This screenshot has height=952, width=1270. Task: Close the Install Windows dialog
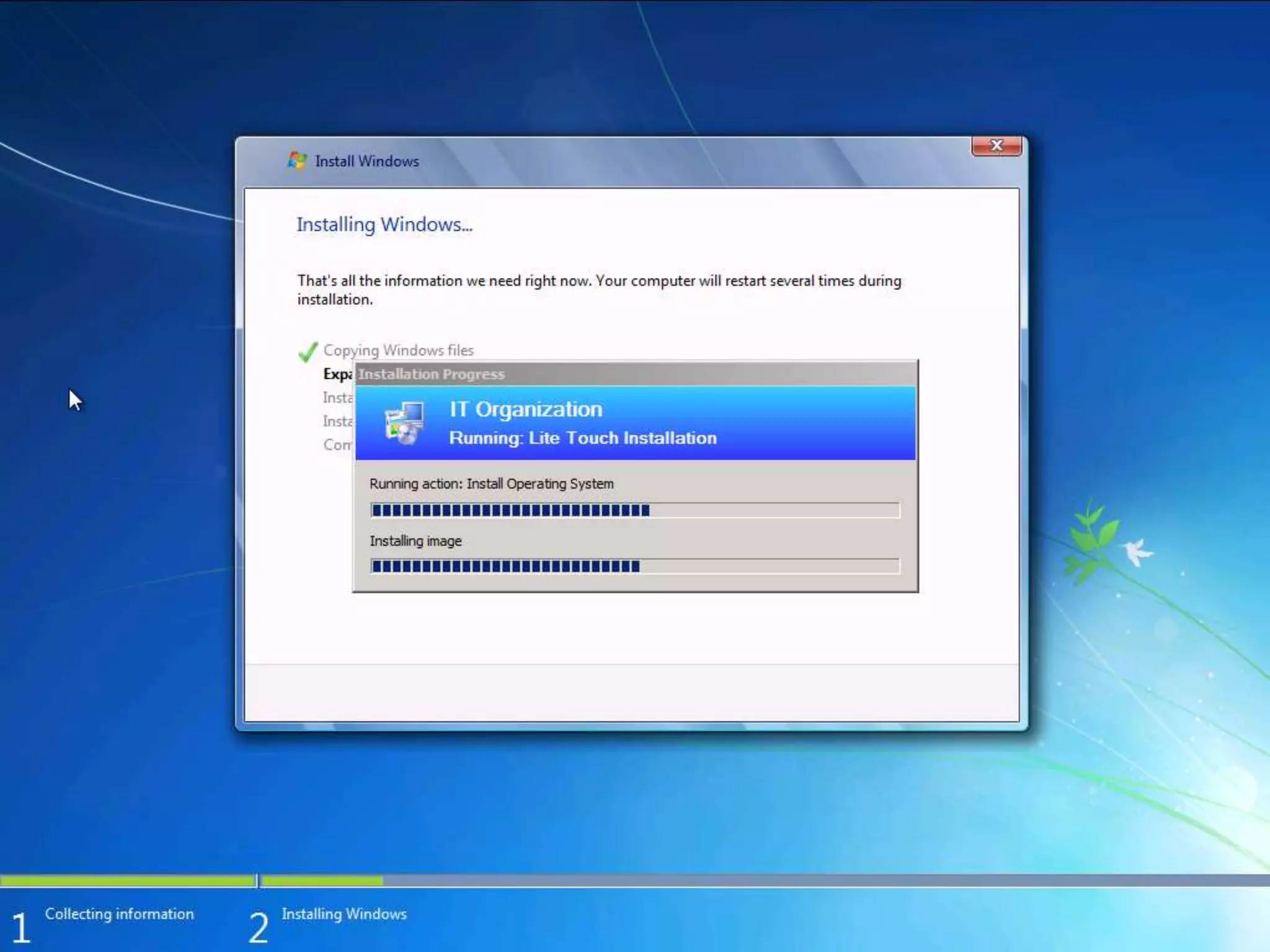(x=996, y=146)
